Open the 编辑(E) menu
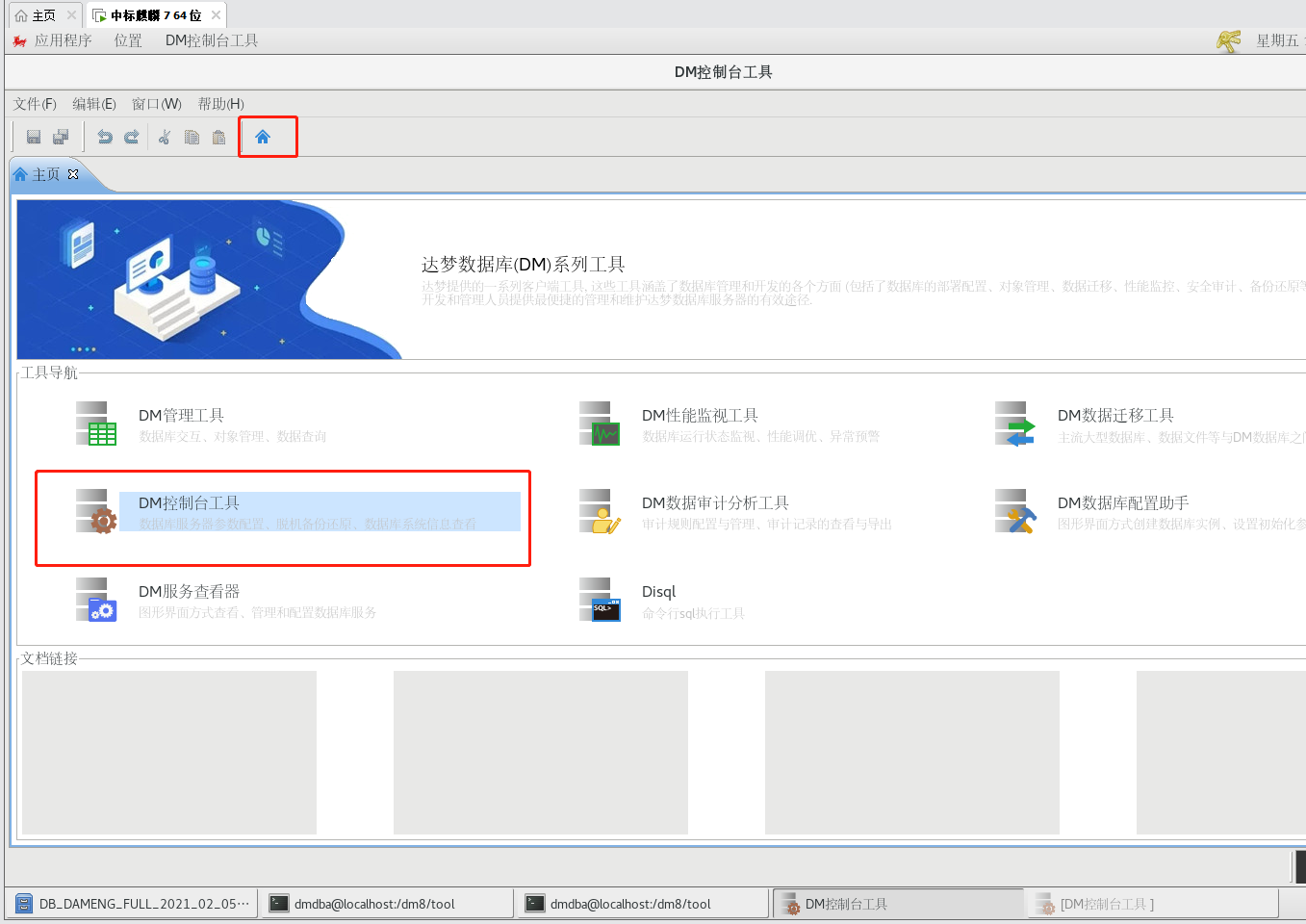This screenshot has height=924, width=1306. tap(94, 104)
